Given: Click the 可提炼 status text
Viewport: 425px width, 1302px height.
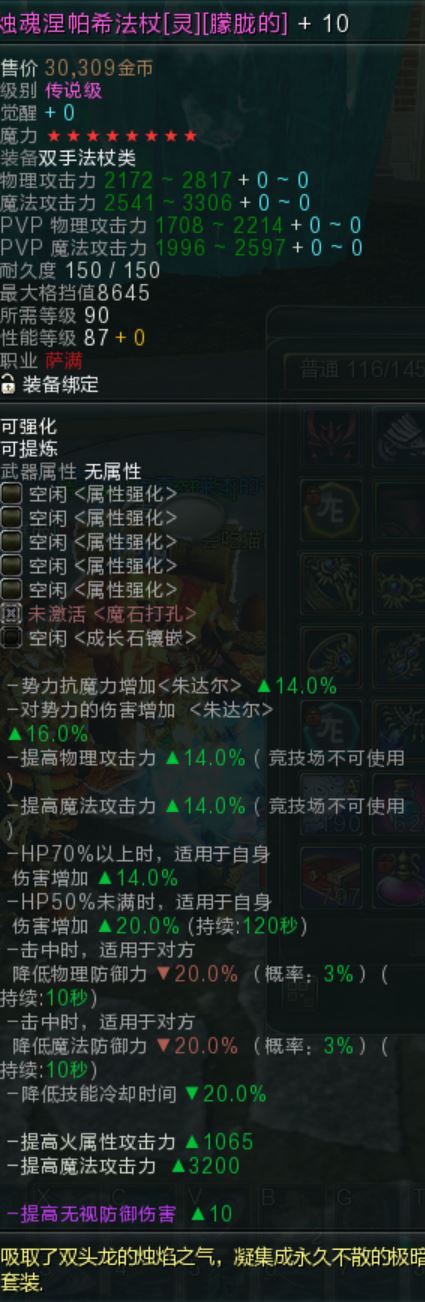Looking at the screenshot, I should click(x=29, y=450).
